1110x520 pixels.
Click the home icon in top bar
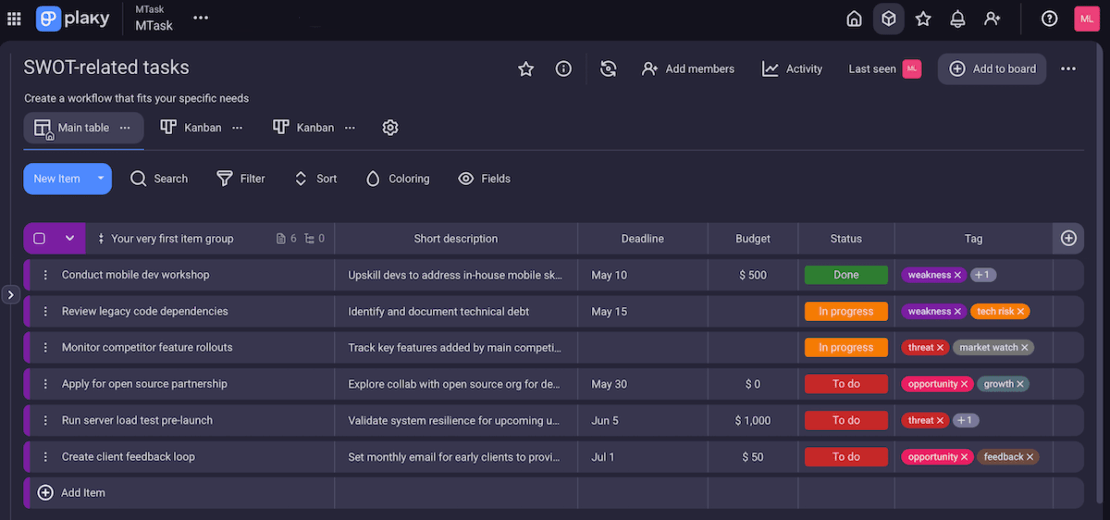tap(854, 18)
